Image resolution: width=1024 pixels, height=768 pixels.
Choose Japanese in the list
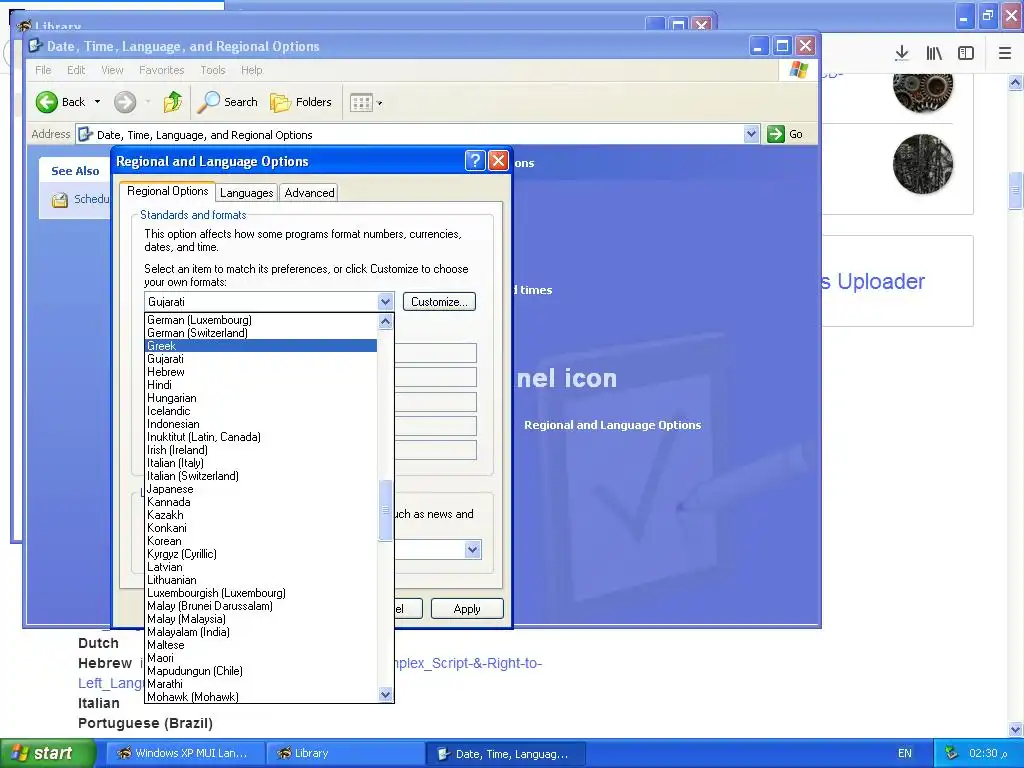tap(261, 488)
